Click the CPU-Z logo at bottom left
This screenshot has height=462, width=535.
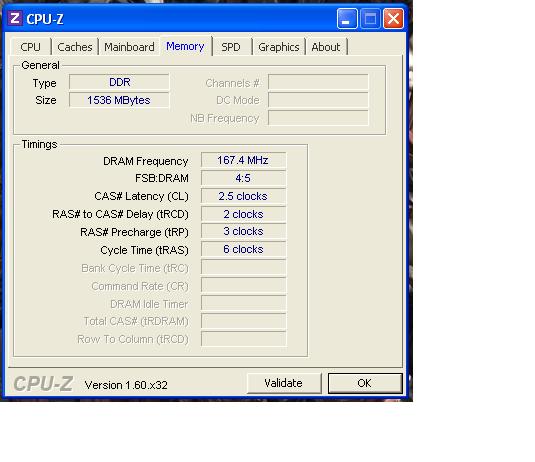[x=43, y=384]
